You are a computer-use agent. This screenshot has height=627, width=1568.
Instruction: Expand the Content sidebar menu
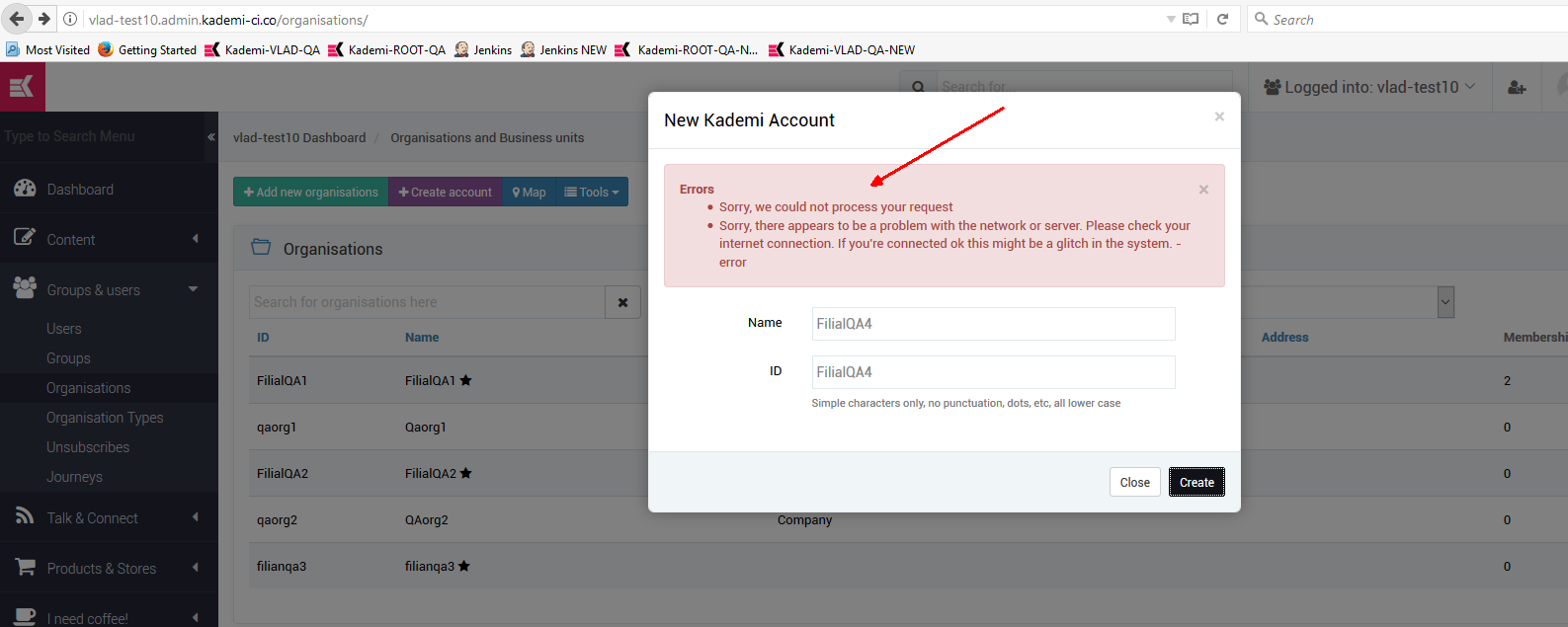pyautogui.click(x=196, y=238)
